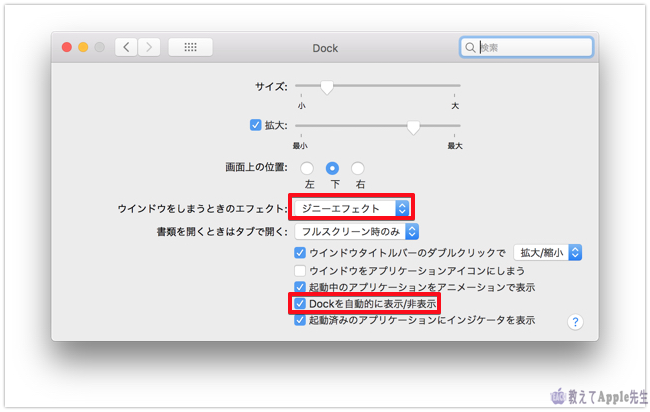The width and height of the screenshot is (650, 412).
Task: Toggle the 拡大 checkbox
Action: 255,125
